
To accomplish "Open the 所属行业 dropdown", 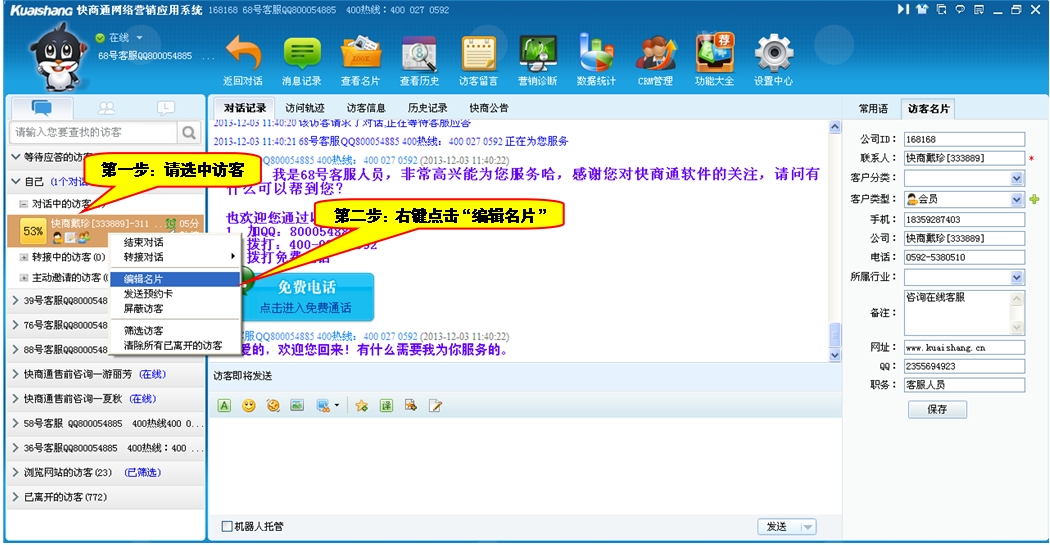I will (1017, 277).
